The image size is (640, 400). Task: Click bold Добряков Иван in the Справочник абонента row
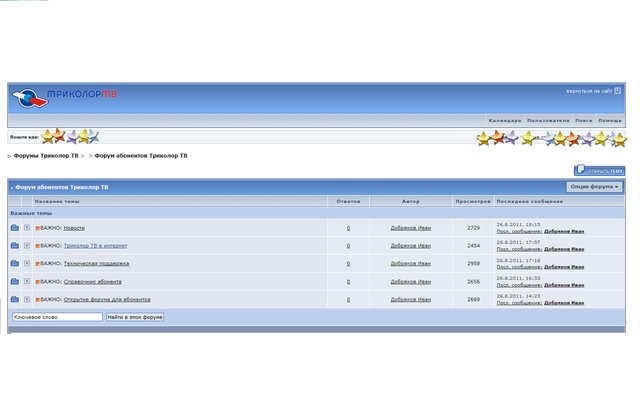tap(564, 285)
